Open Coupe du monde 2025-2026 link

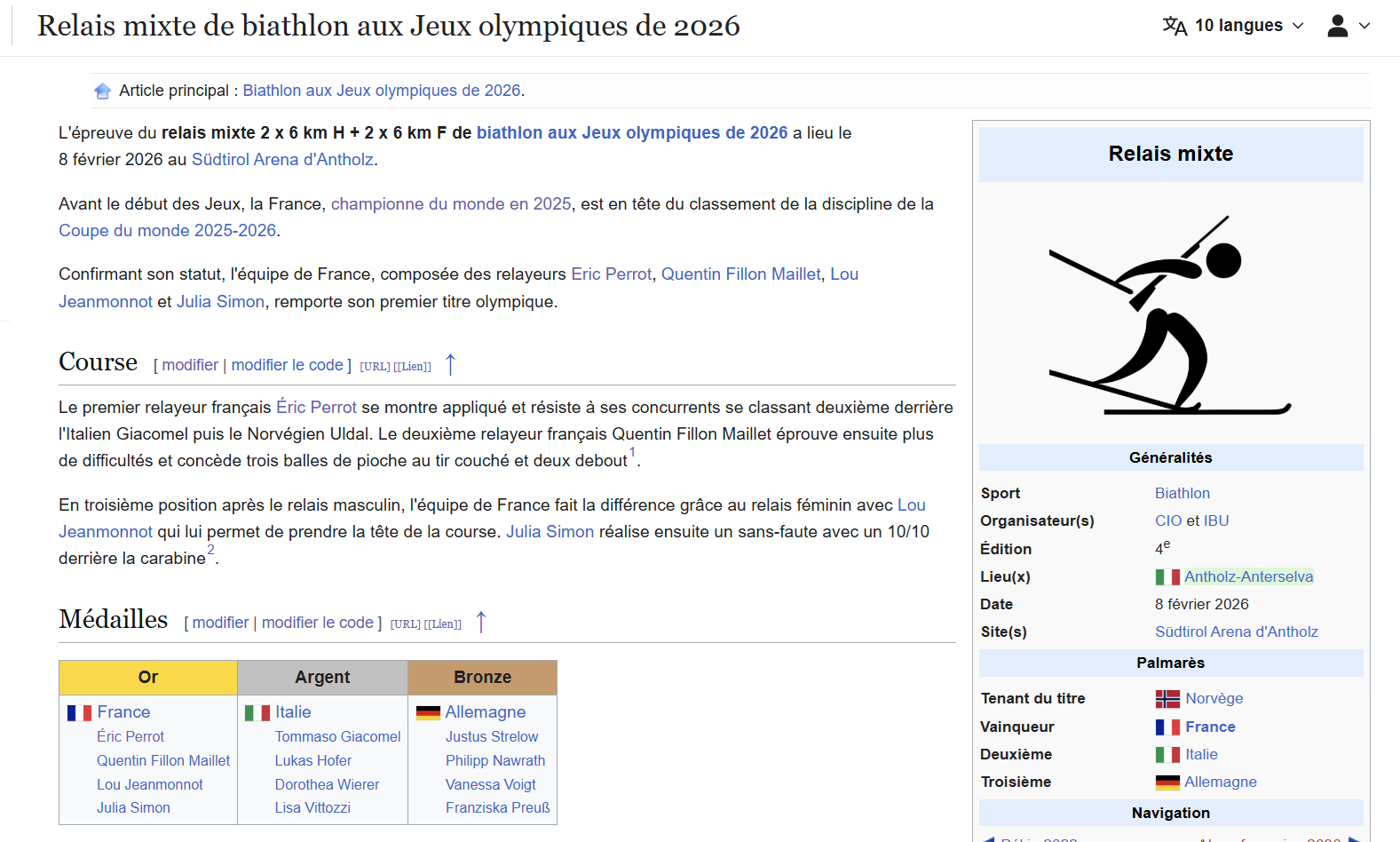pos(168,230)
